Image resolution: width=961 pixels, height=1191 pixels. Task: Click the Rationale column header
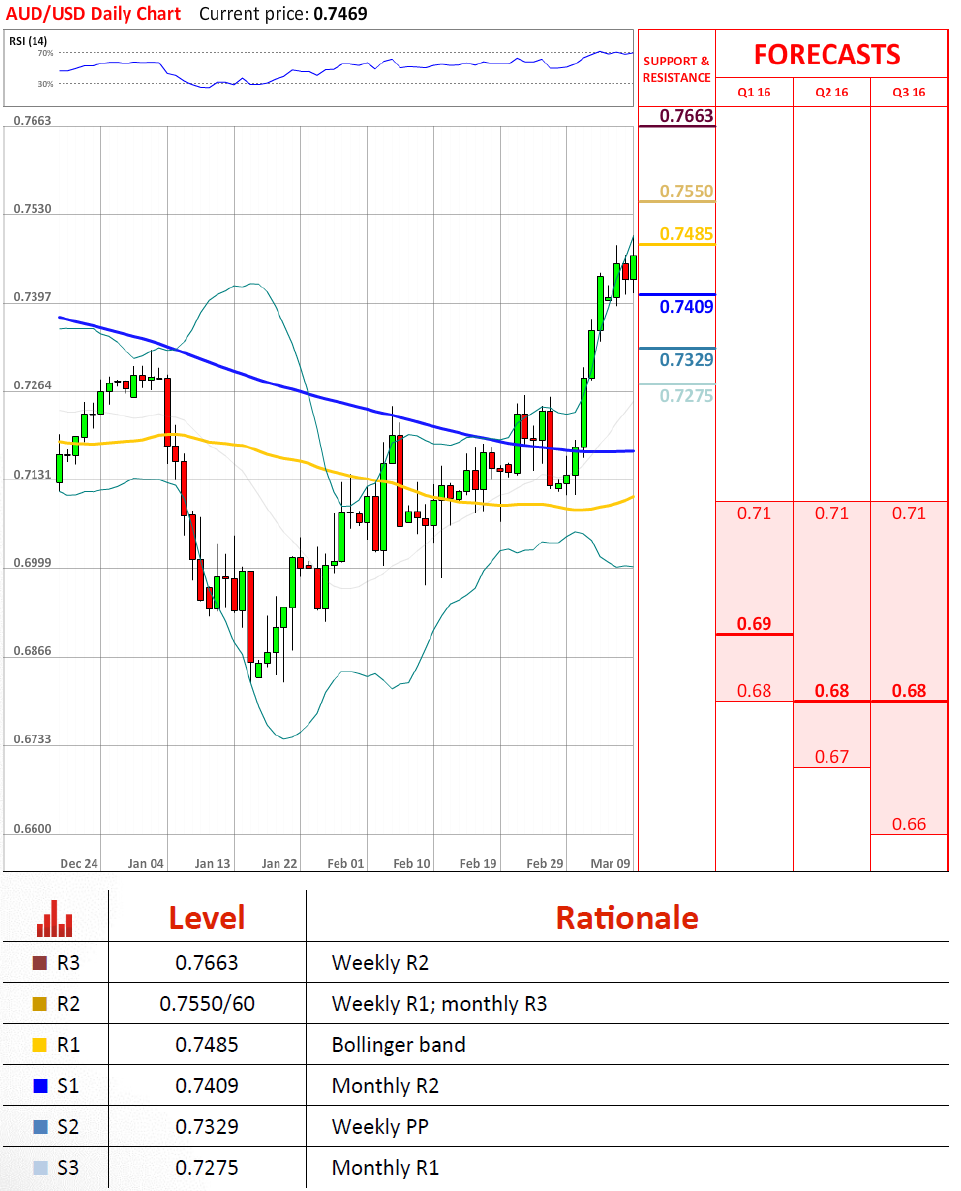point(627,918)
